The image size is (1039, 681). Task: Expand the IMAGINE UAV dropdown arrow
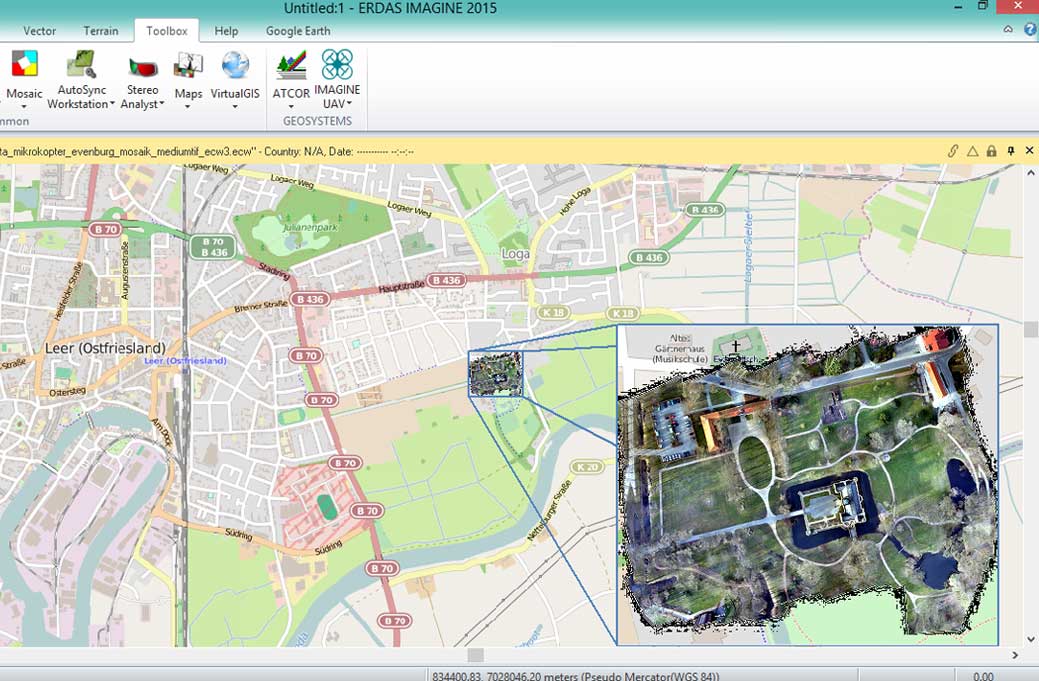tap(349, 103)
